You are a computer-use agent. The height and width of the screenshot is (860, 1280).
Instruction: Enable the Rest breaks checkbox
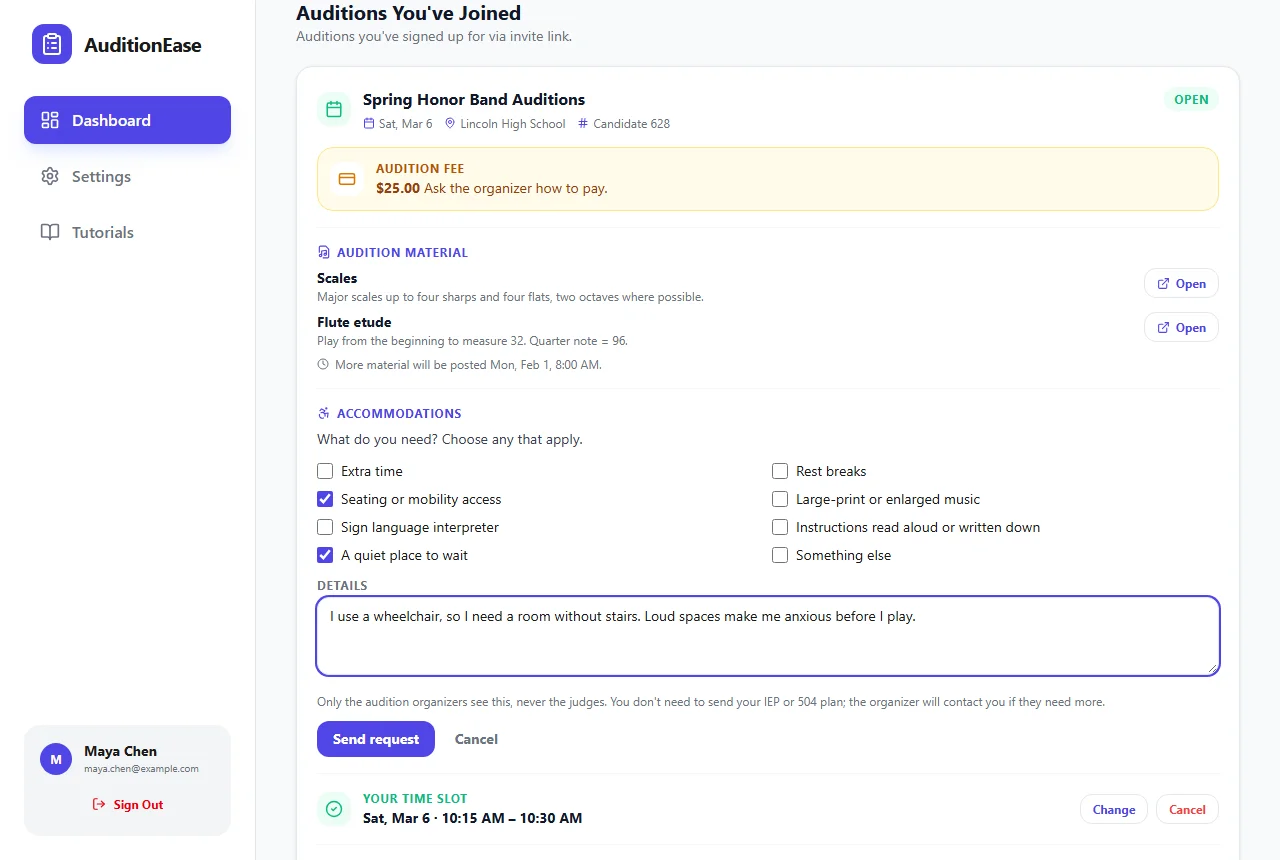point(780,471)
